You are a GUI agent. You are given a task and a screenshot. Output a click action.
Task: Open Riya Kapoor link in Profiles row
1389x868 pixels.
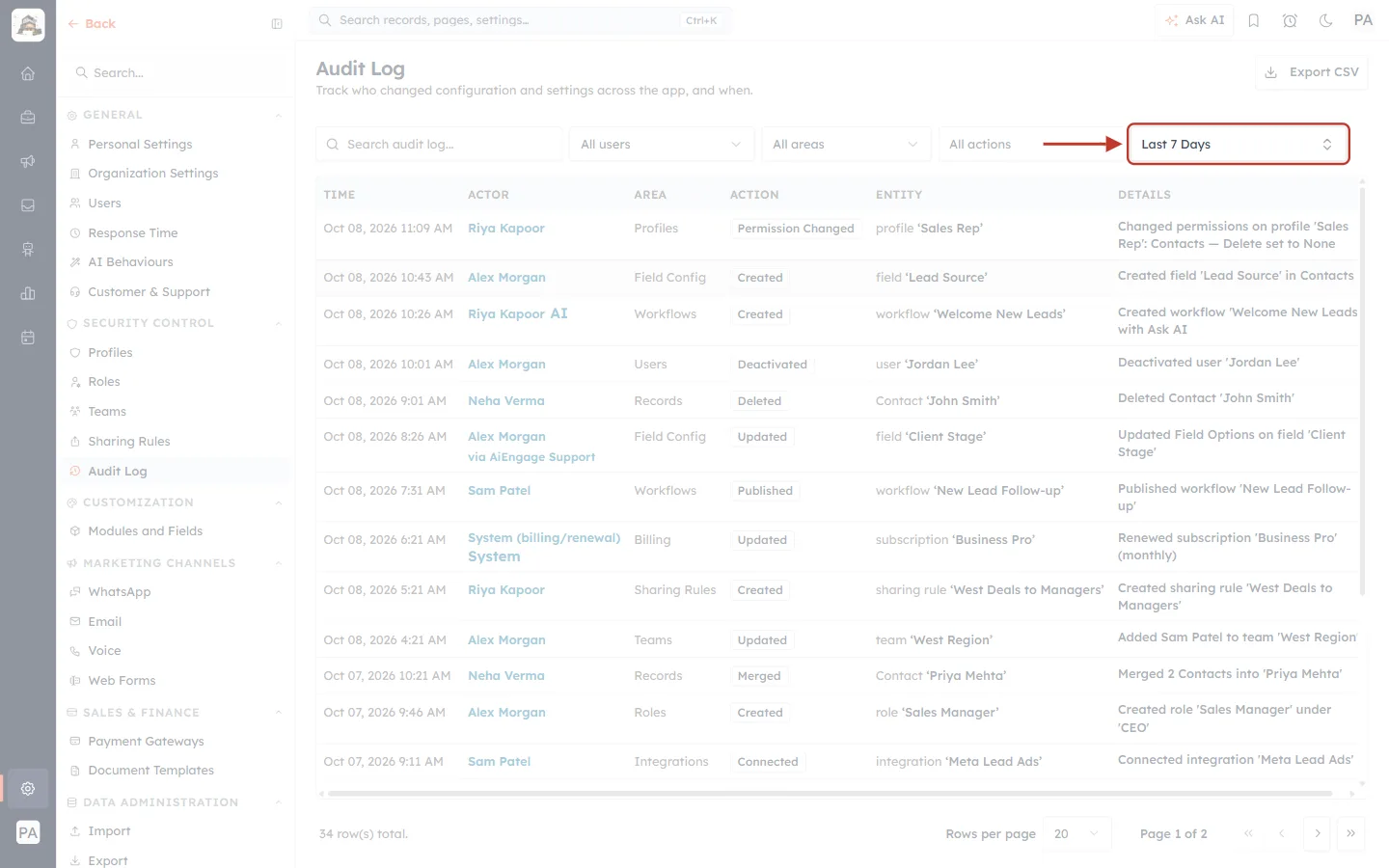pyautogui.click(x=506, y=229)
